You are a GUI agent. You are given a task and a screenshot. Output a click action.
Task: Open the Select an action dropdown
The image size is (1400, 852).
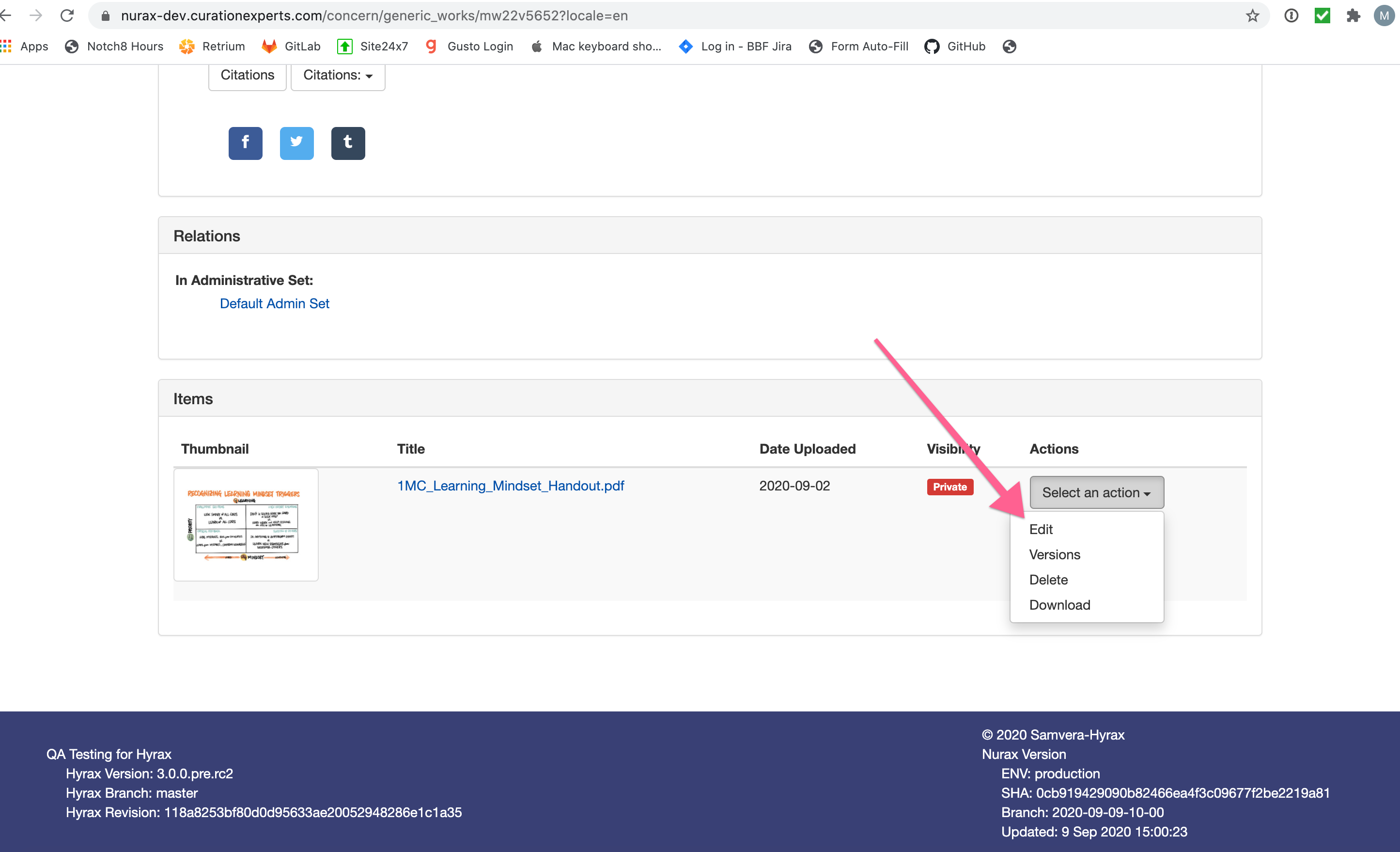1096,492
